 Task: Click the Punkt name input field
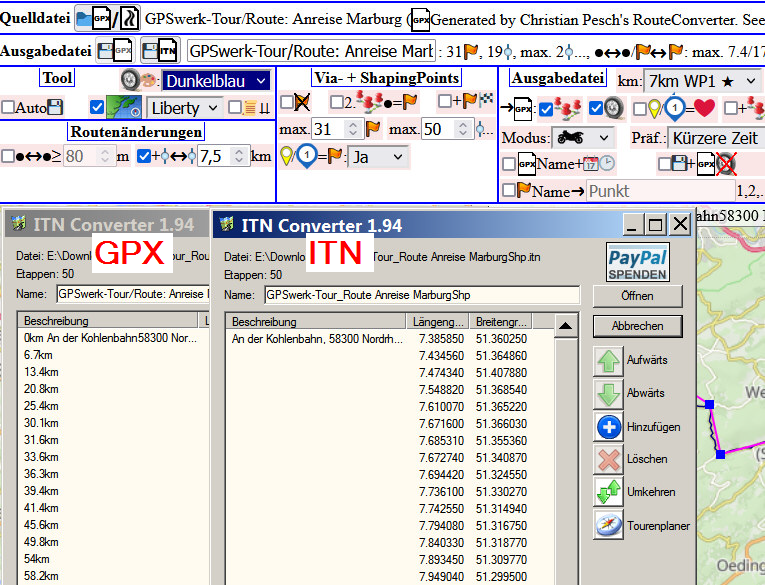point(658,189)
